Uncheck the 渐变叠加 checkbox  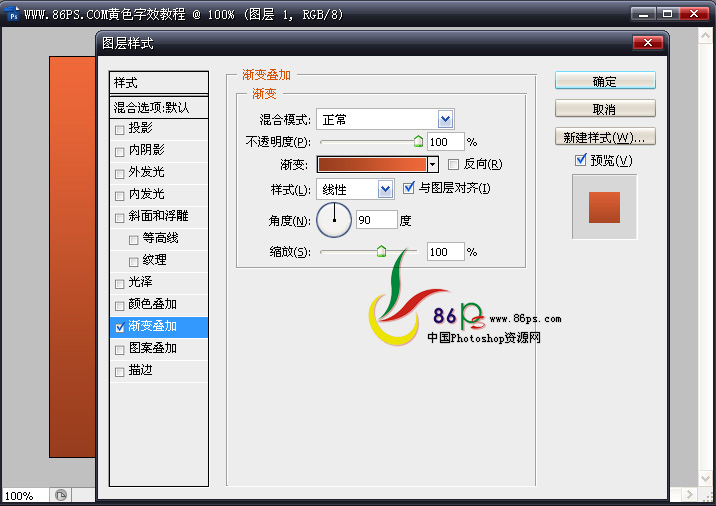point(120,327)
